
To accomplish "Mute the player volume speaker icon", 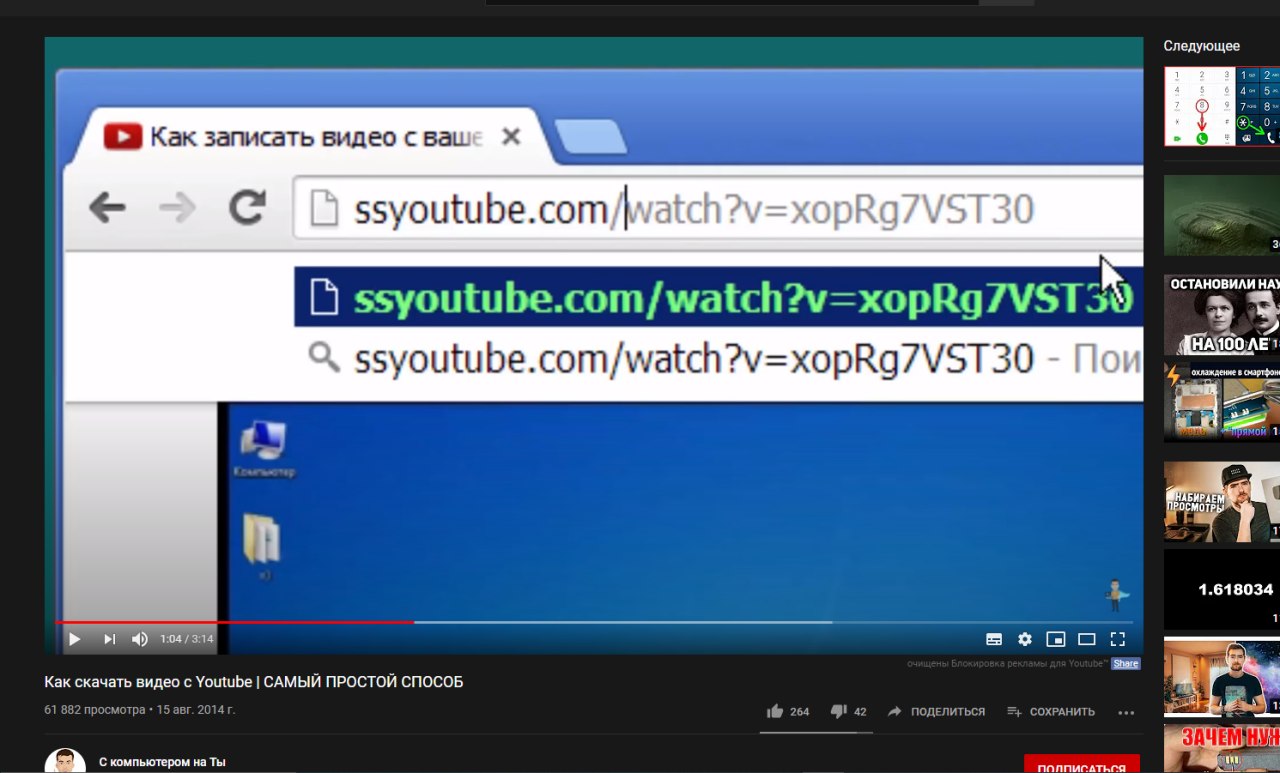I will (x=140, y=639).
